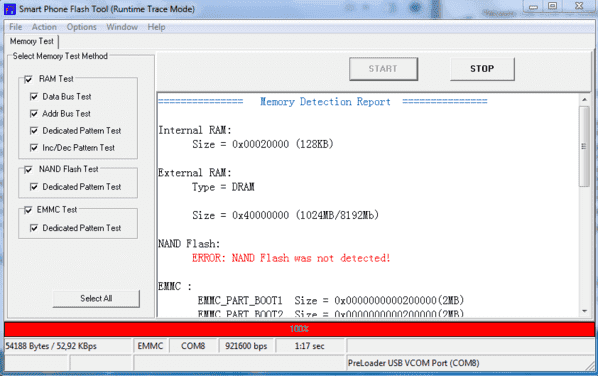Click the Memory Detection Report heading
The image size is (598, 376).
(325, 102)
